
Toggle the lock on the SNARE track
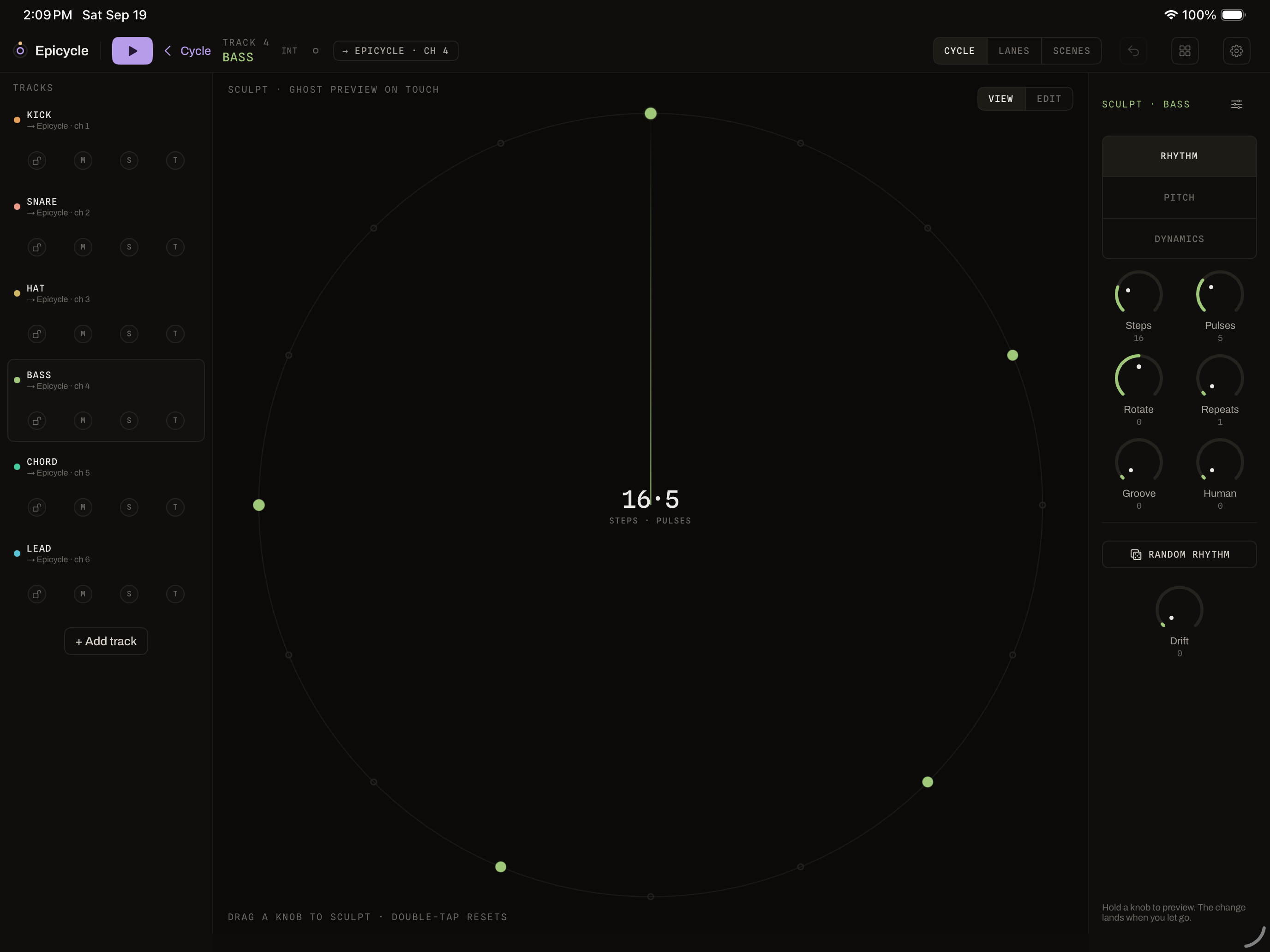coord(37,247)
